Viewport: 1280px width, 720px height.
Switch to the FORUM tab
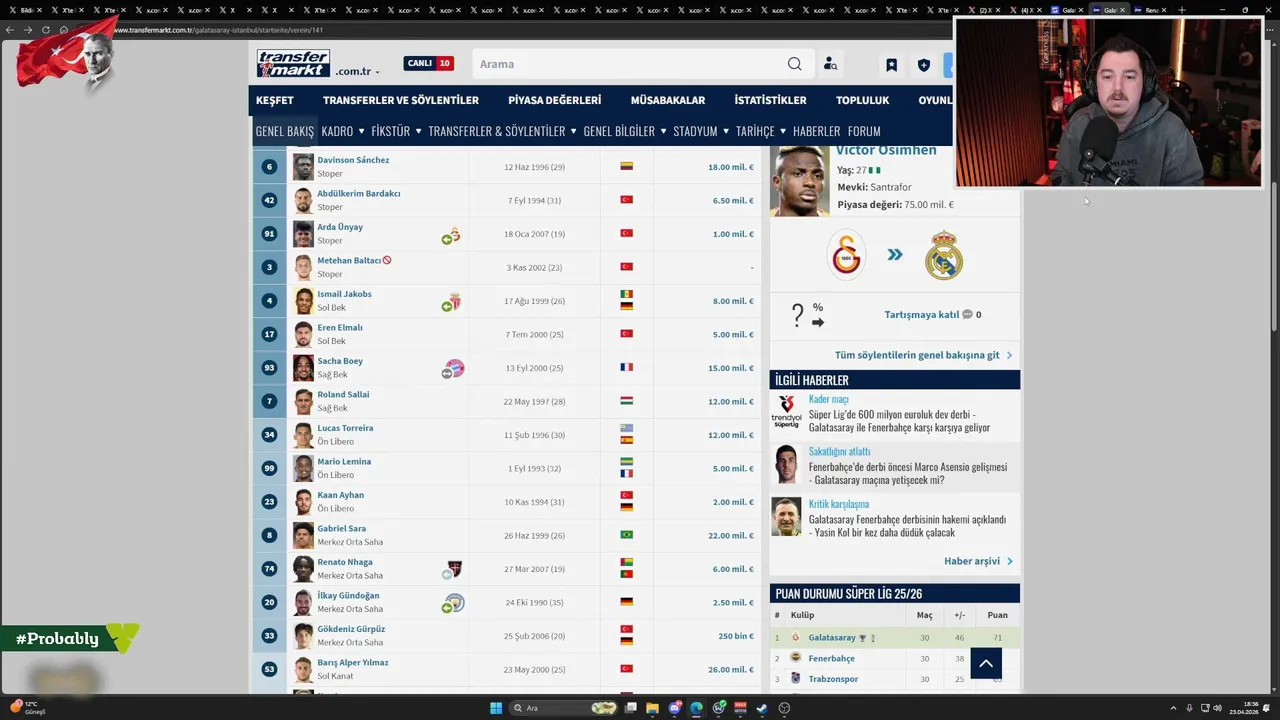click(864, 131)
